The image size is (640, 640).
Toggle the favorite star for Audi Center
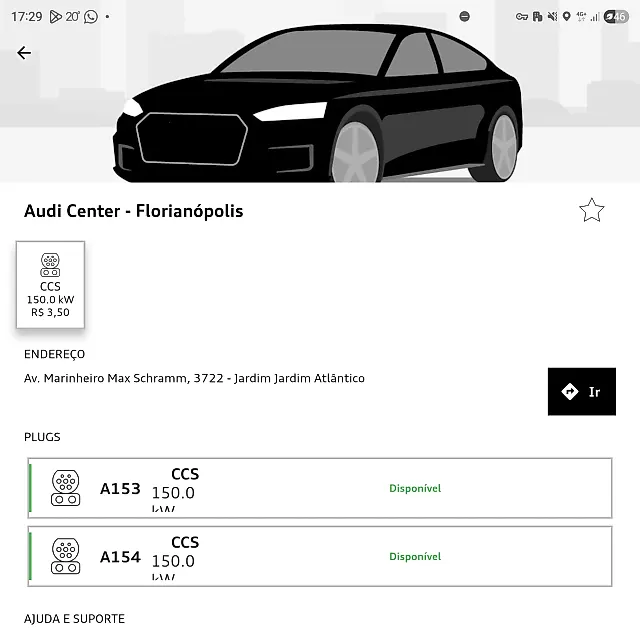[591, 210]
